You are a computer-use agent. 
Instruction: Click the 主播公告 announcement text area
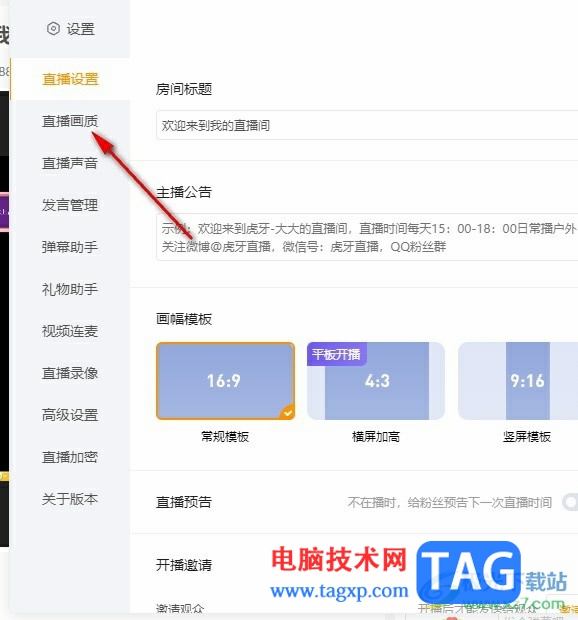click(x=367, y=237)
